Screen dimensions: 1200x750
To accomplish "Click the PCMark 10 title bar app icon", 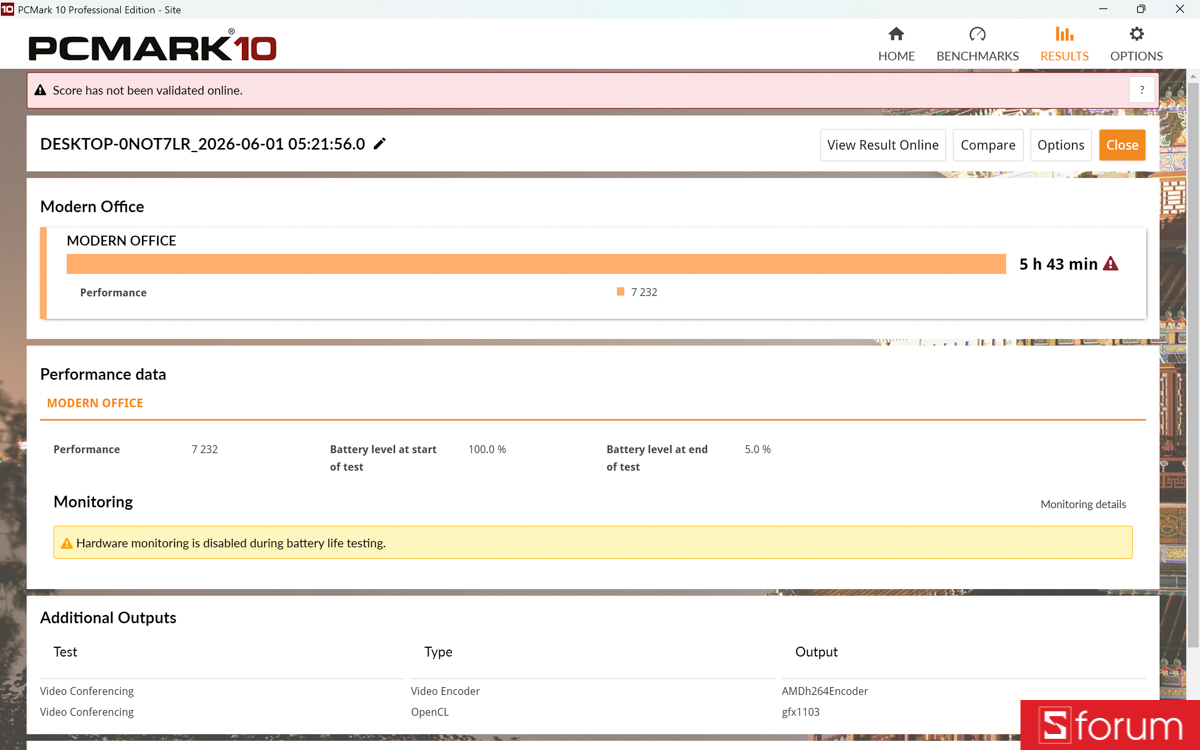I will (8, 9).
